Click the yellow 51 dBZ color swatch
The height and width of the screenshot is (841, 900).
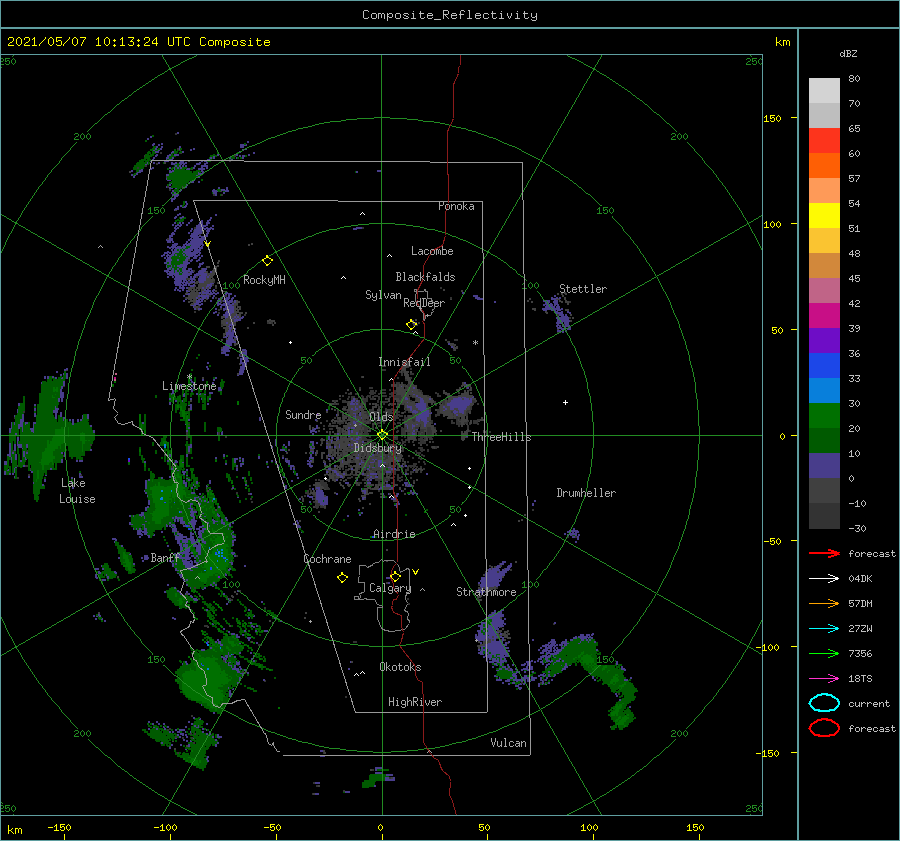coord(824,215)
